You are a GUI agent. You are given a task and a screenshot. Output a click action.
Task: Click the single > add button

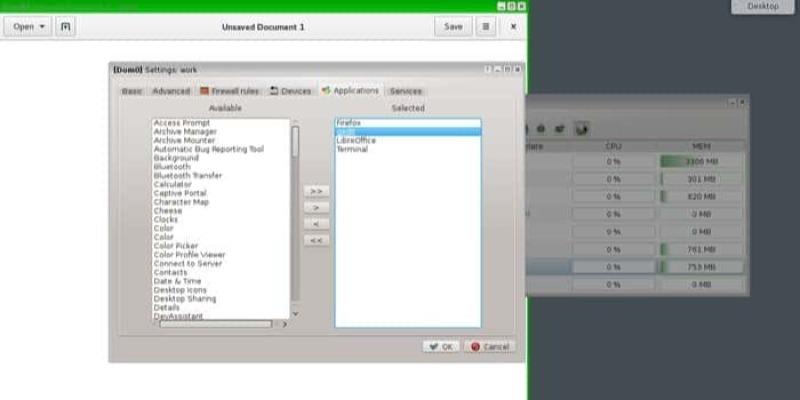pos(315,207)
